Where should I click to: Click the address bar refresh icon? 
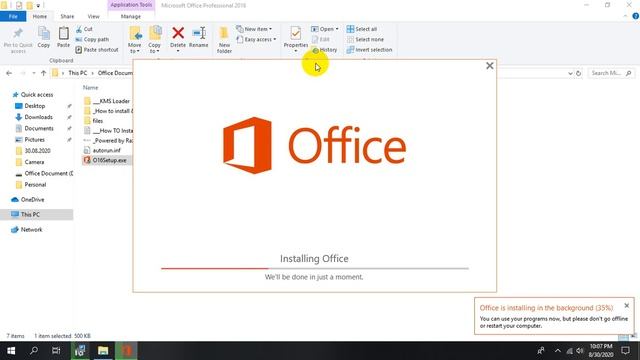point(578,73)
